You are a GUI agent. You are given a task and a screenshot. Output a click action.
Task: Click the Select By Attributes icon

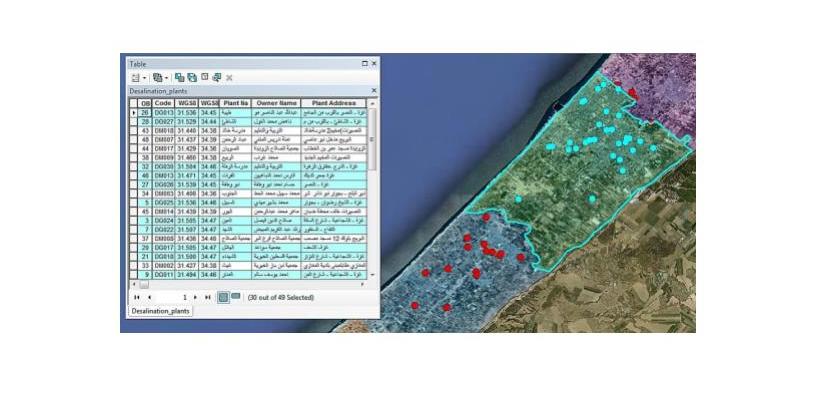click(x=180, y=77)
